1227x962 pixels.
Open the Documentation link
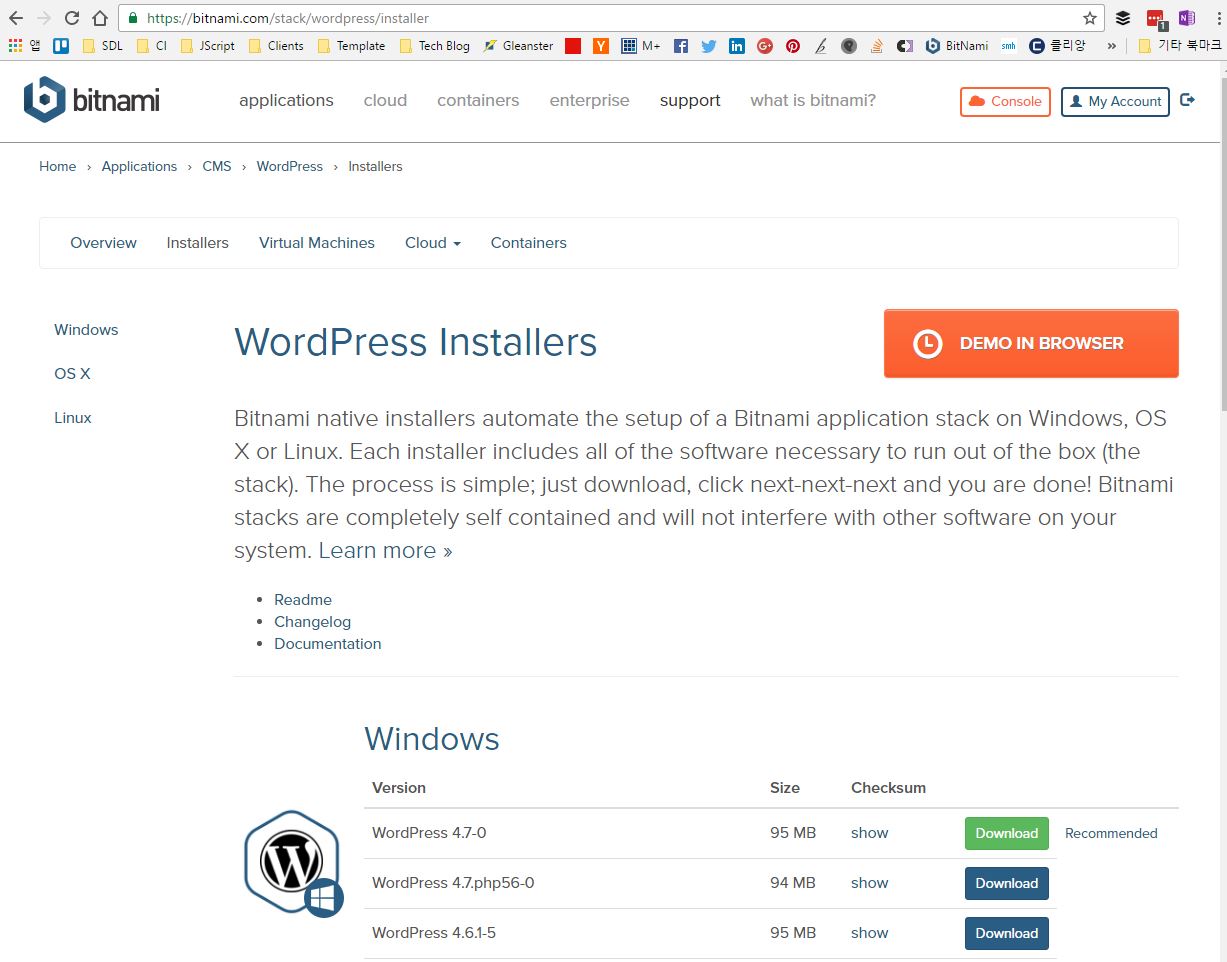click(x=328, y=644)
